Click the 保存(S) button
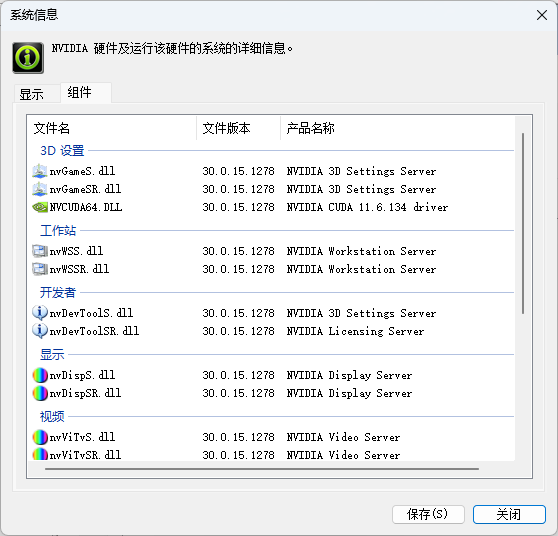The image size is (558, 536). 428,514
